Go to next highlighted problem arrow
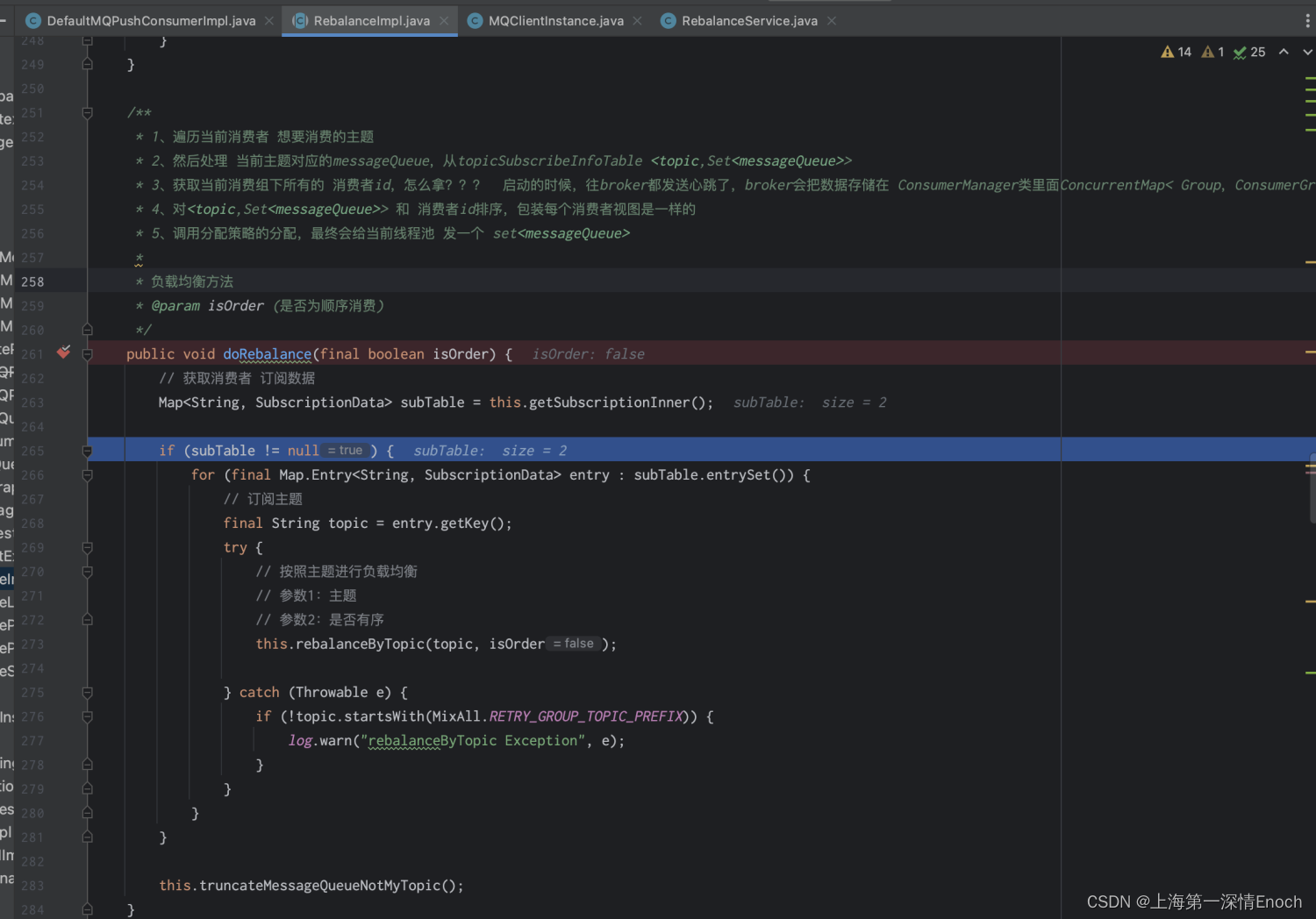Viewport: 1316px width, 919px height. click(1307, 52)
